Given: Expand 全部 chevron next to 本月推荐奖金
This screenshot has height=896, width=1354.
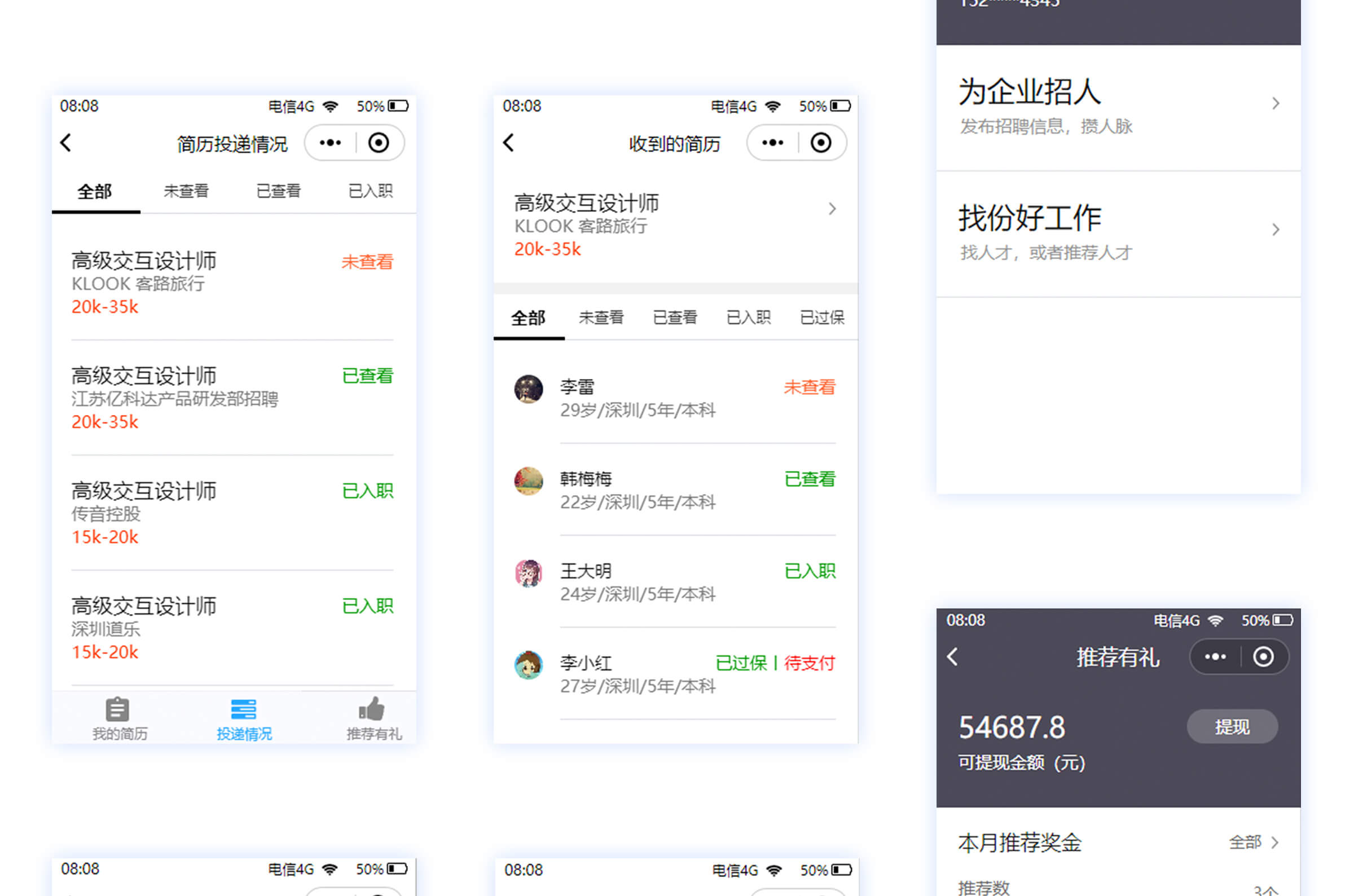Looking at the screenshot, I should pyautogui.click(x=1274, y=842).
